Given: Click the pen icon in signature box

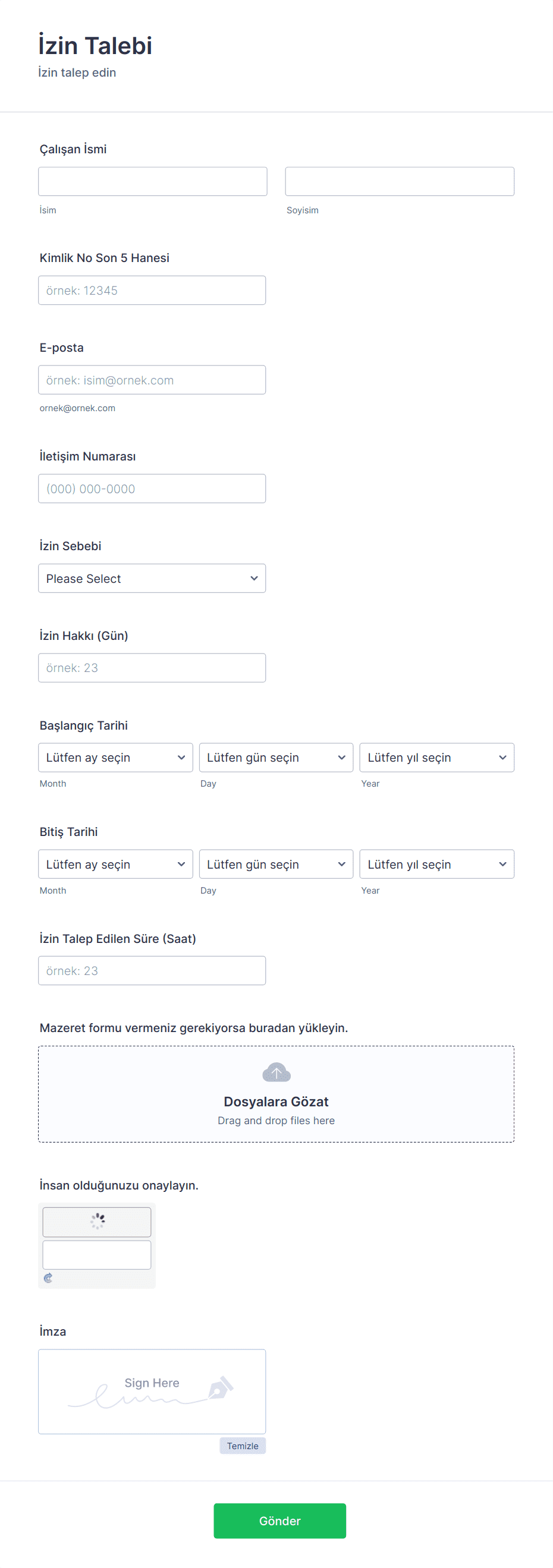Looking at the screenshot, I should pyautogui.click(x=221, y=1387).
